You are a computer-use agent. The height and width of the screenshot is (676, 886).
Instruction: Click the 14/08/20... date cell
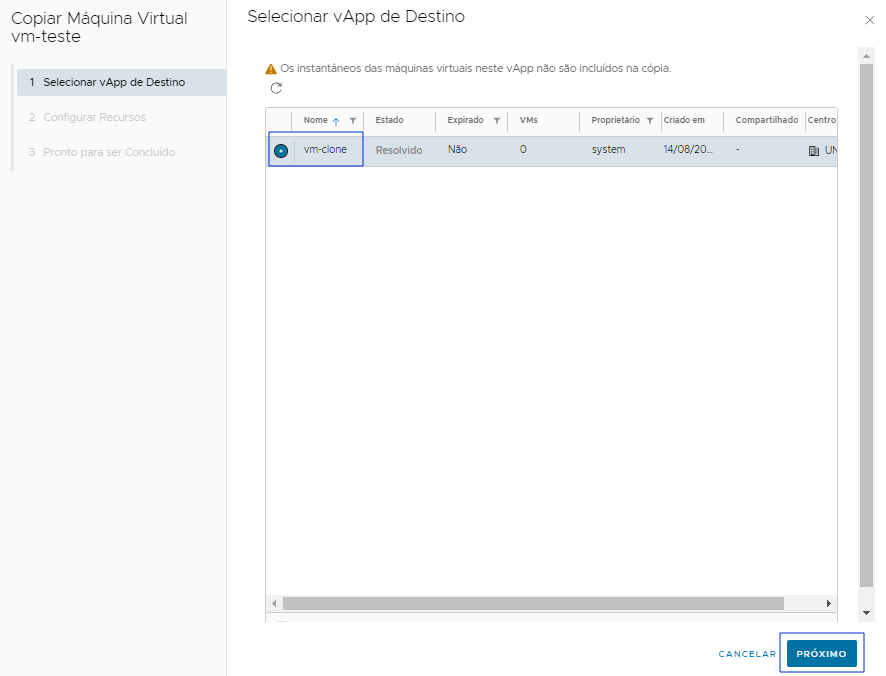(x=688, y=150)
